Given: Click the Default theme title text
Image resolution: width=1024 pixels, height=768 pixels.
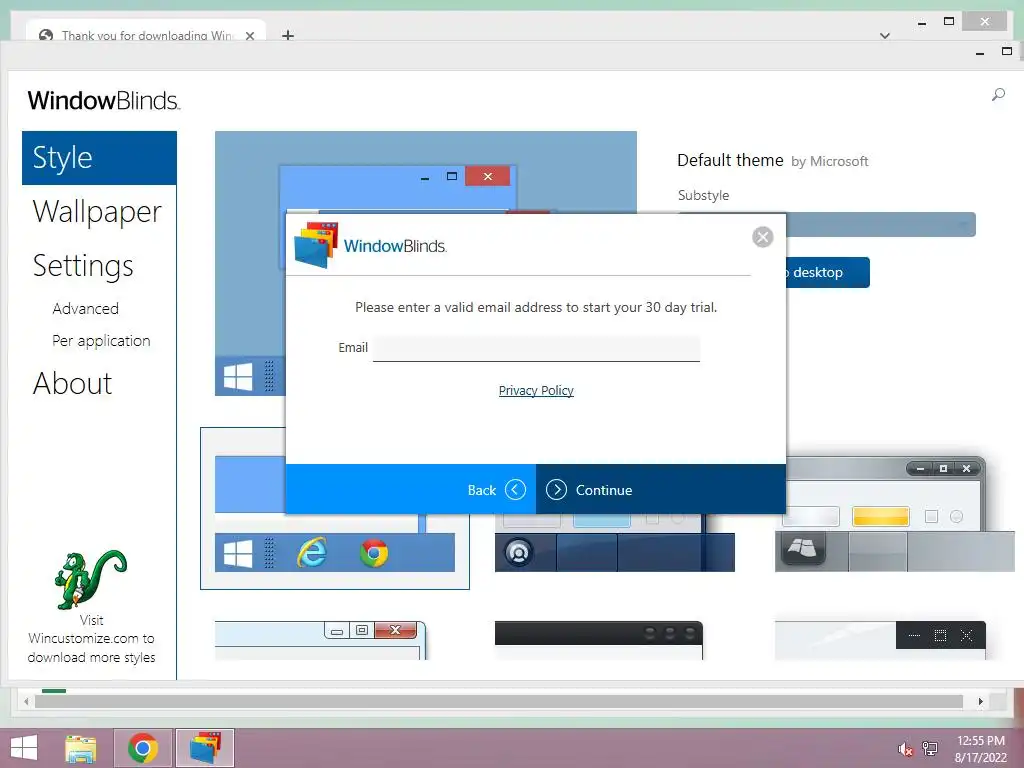Looking at the screenshot, I should click(730, 160).
